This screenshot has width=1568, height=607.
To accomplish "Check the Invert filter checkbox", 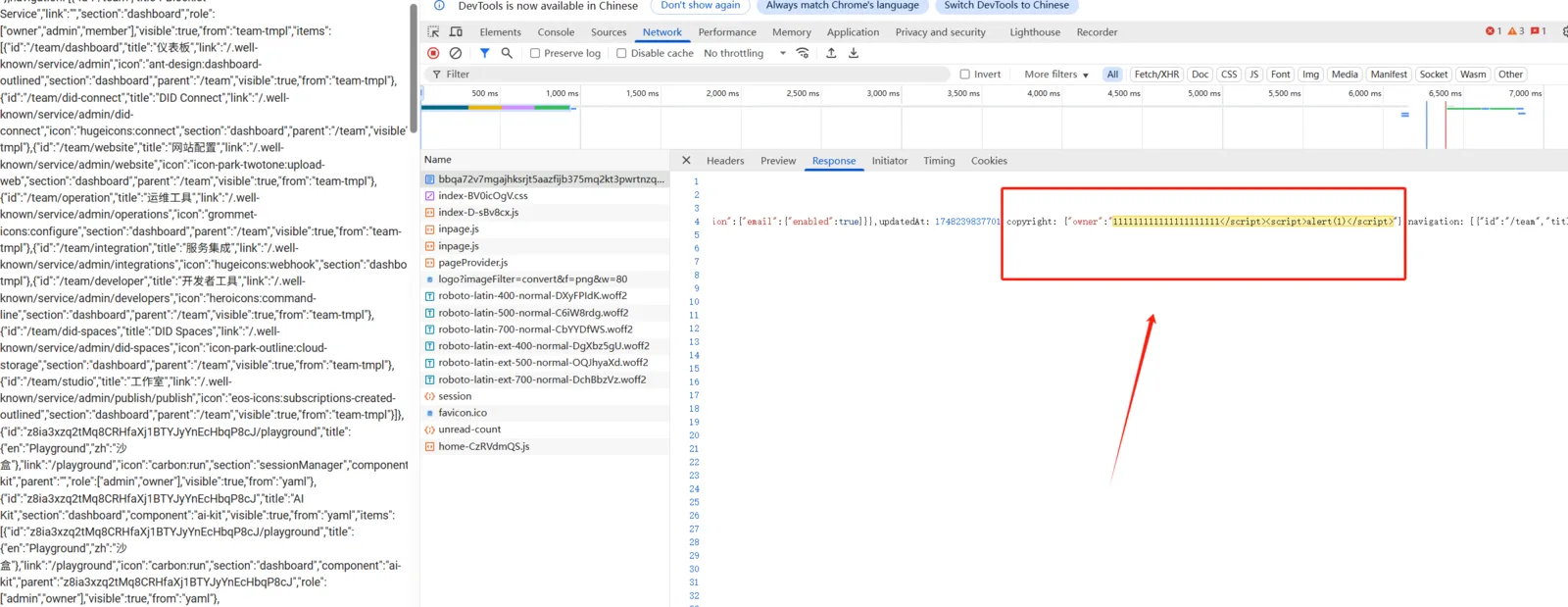I will pos(965,75).
